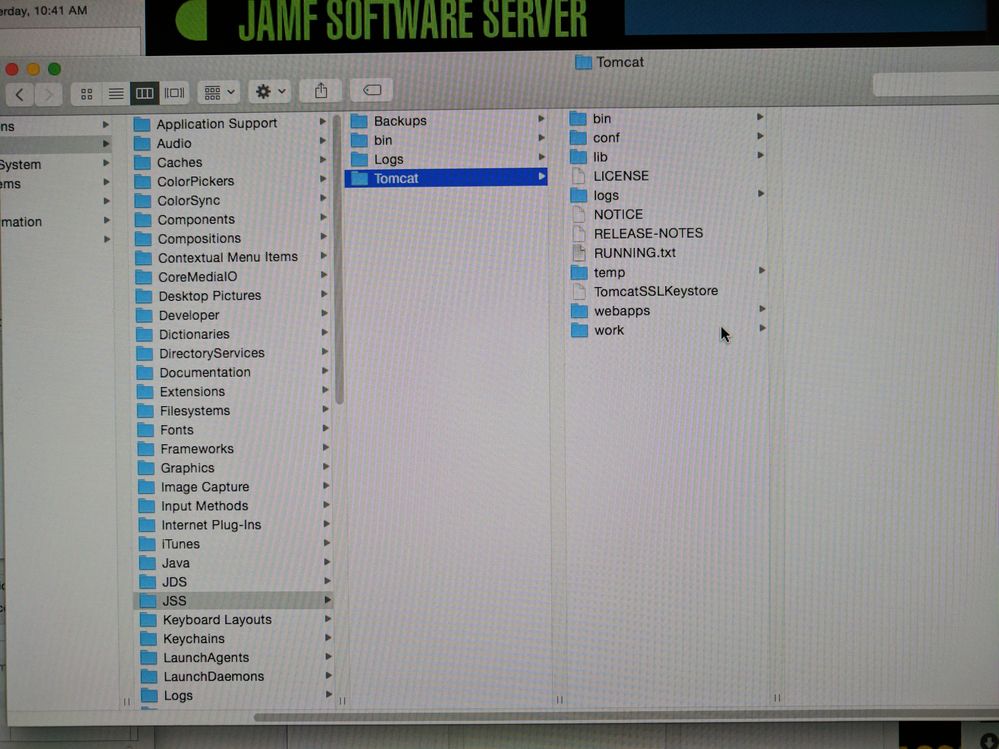Click the Tomcat folder icon in title bar
Screen dimensions: 999x749
(583, 62)
